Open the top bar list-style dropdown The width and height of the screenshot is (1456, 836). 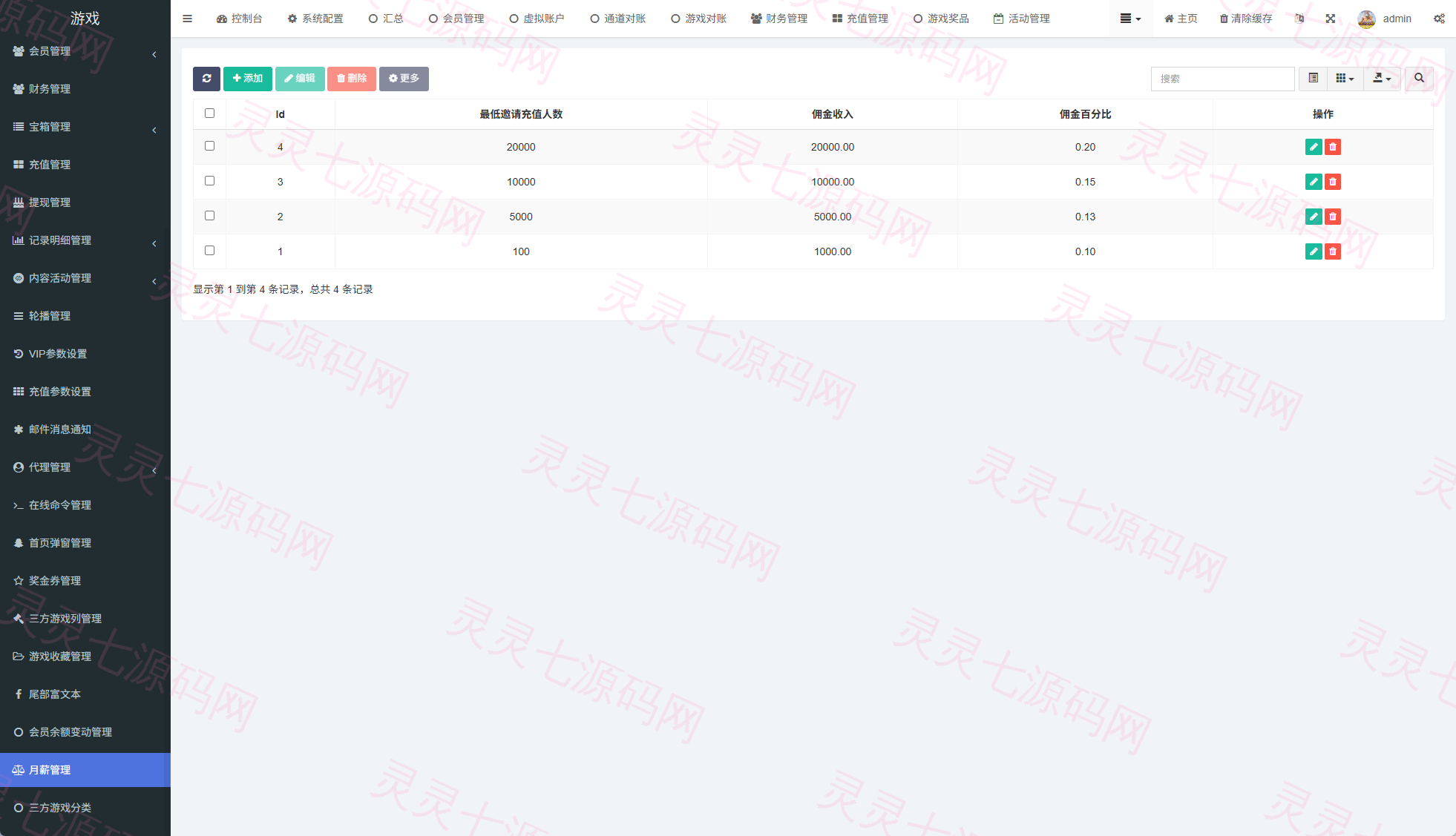coord(1130,19)
